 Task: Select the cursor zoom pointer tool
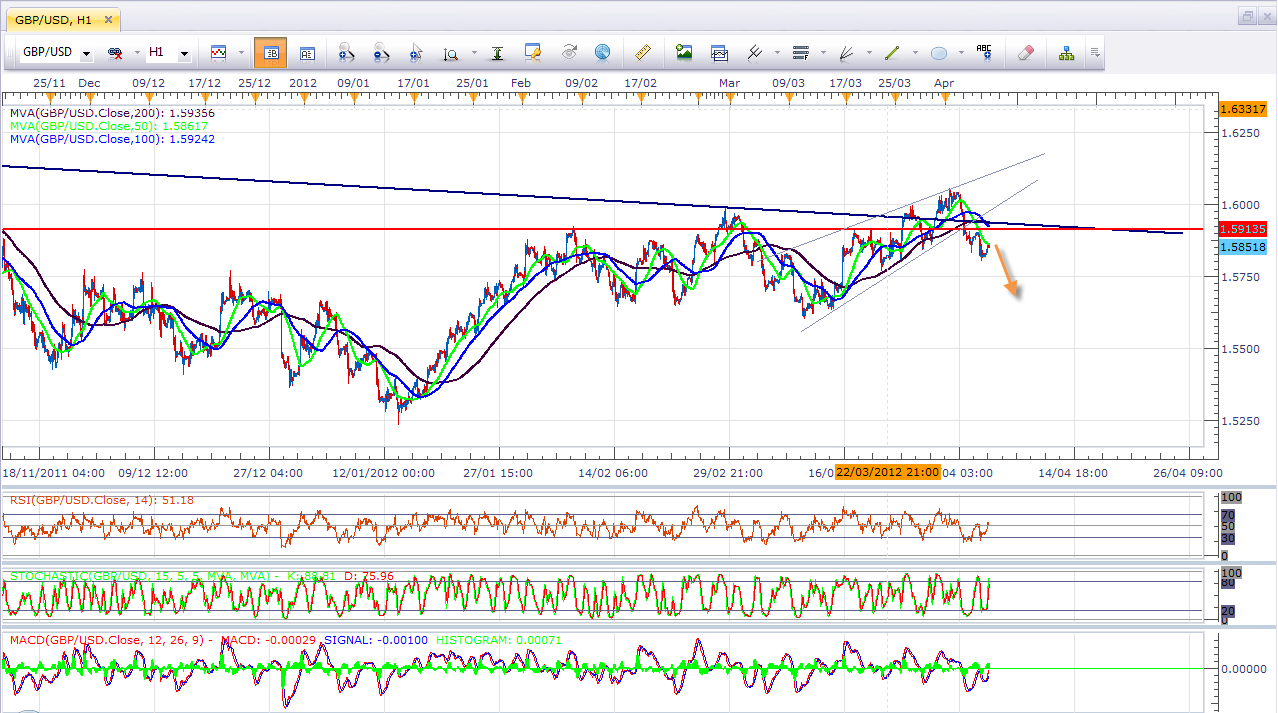415,53
